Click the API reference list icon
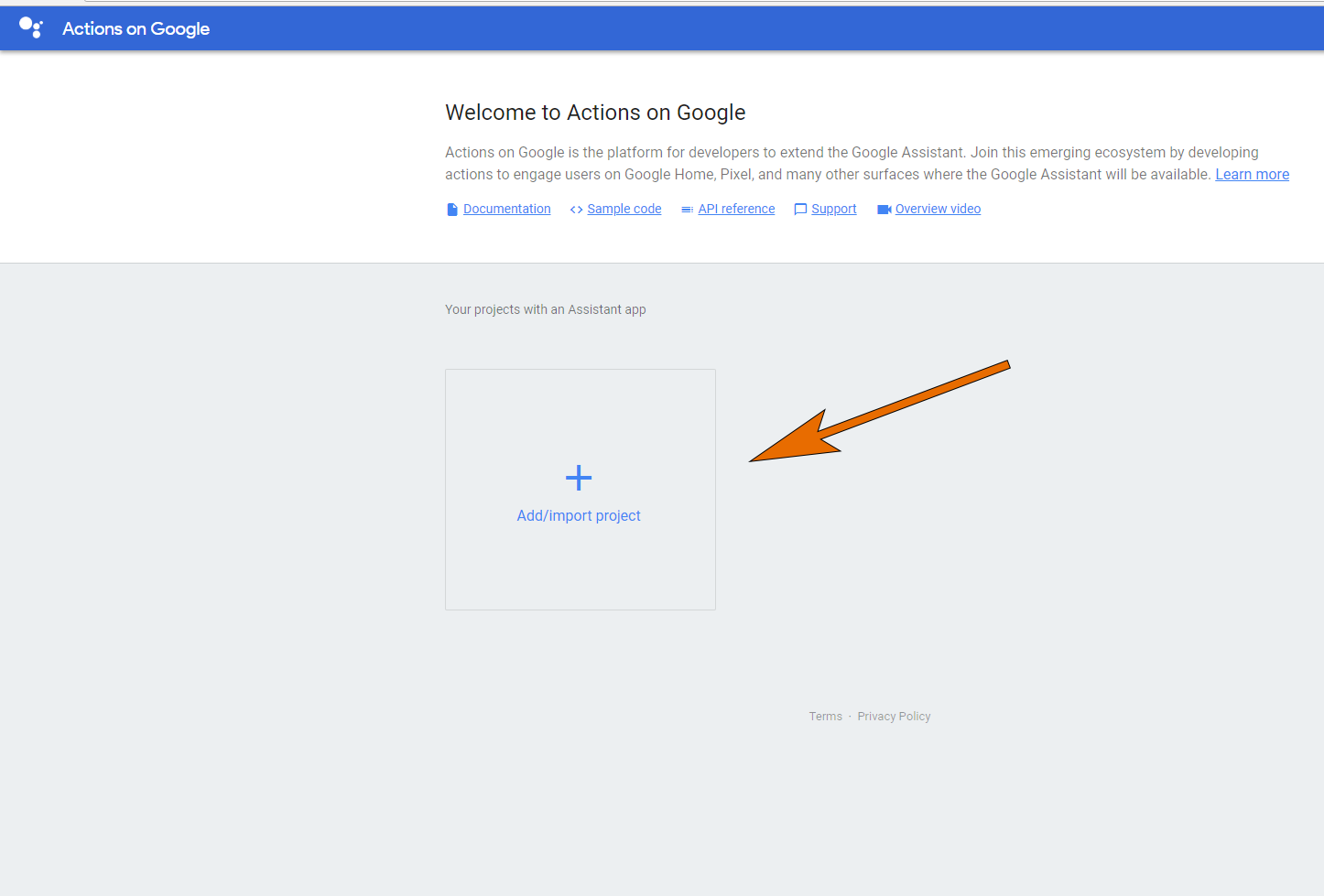The height and width of the screenshot is (896, 1324). click(687, 209)
